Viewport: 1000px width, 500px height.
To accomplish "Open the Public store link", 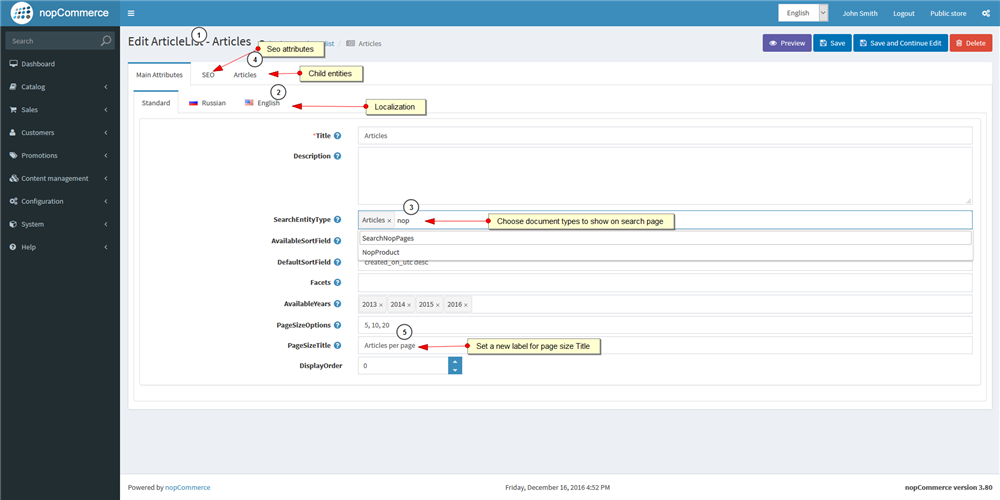I will 948,13.
